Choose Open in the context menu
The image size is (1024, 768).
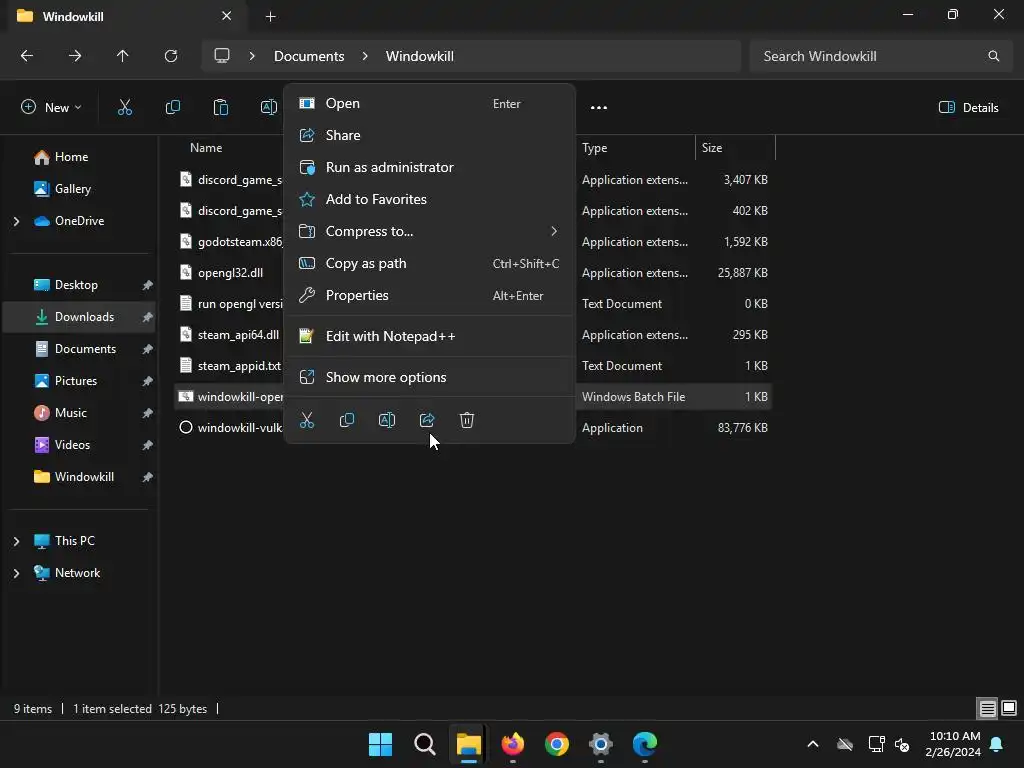tap(430, 103)
